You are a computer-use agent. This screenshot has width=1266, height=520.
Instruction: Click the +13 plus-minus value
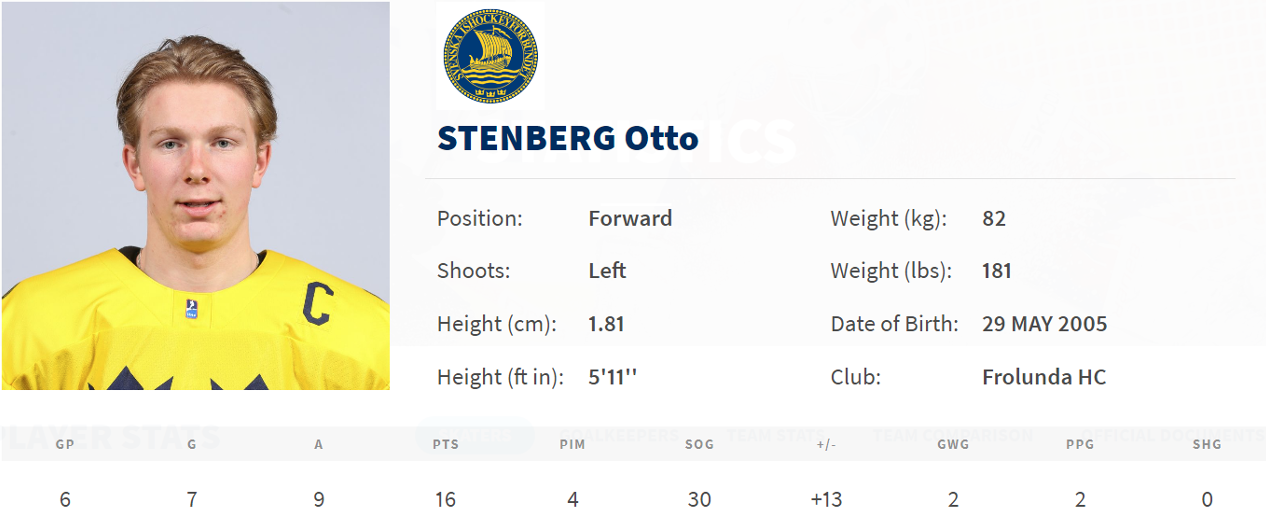[x=827, y=499]
